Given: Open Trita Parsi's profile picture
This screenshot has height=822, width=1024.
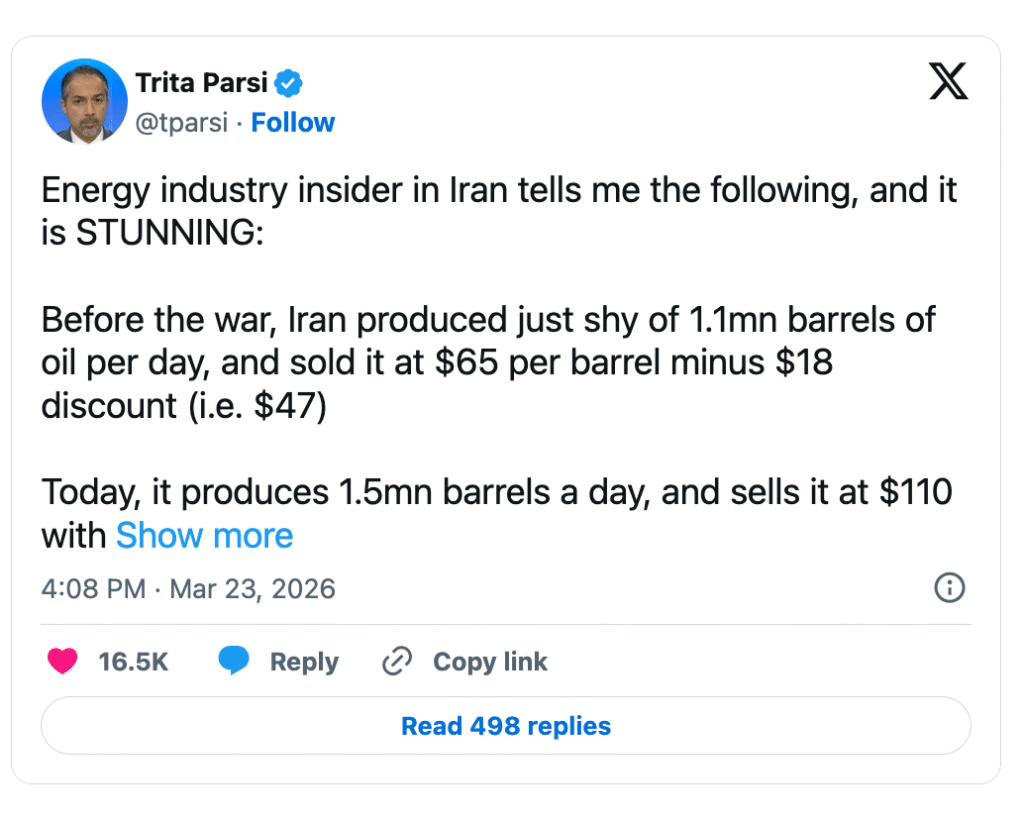Looking at the screenshot, I should coord(85,101).
